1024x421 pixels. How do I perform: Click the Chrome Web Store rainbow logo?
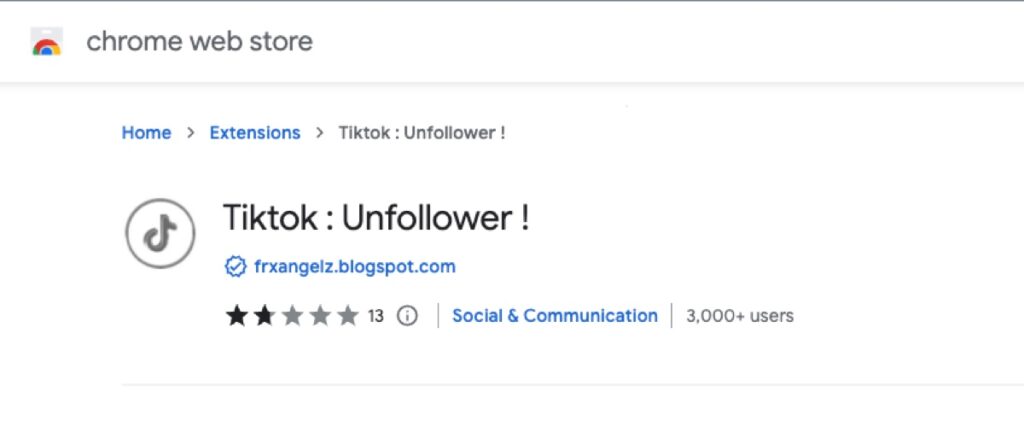tap(46, 43)
